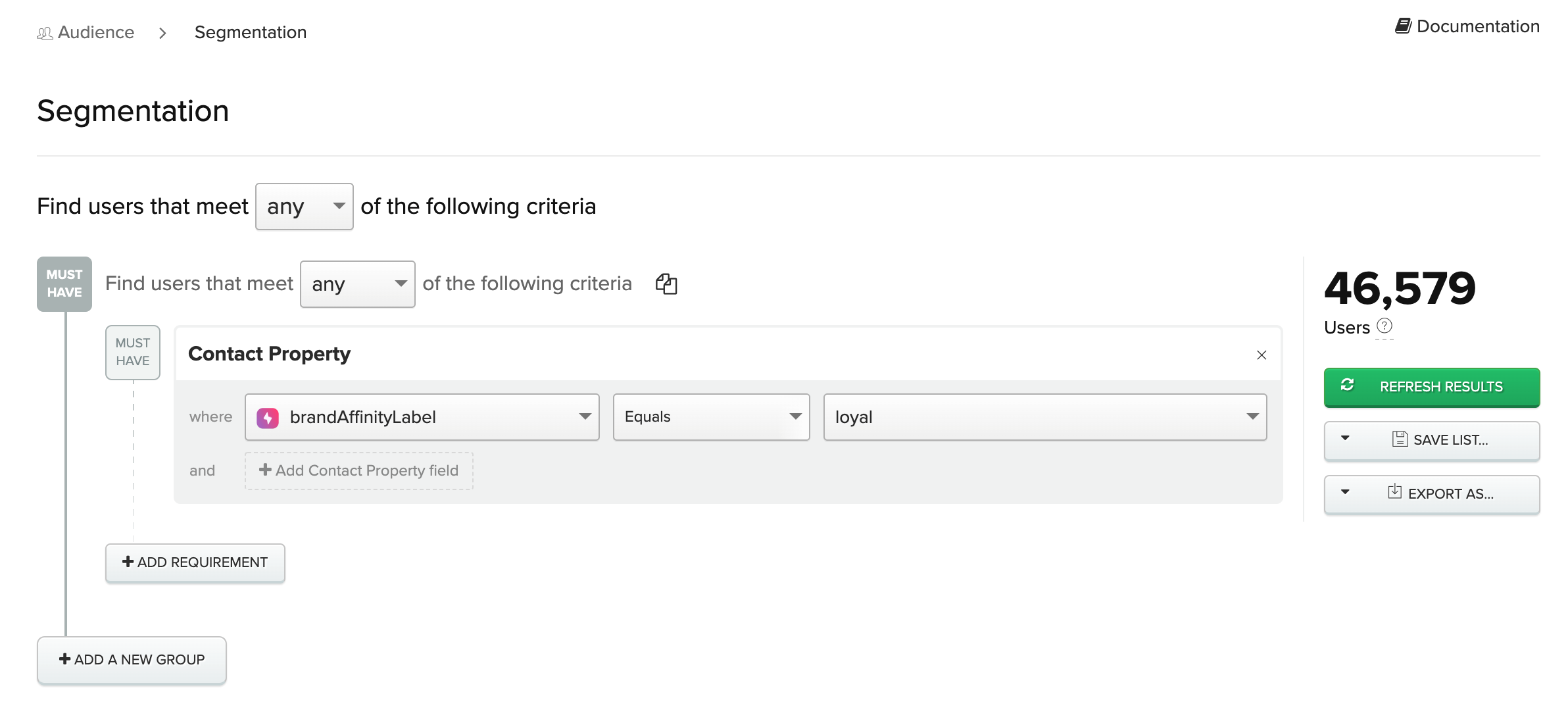Click the copy group icon next to criteria

[666, 284]
